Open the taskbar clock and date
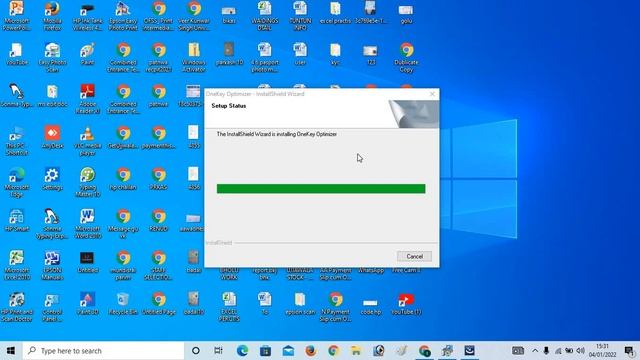Image resolution: width=640 pixels, height=360 pixels. point(602,351)
